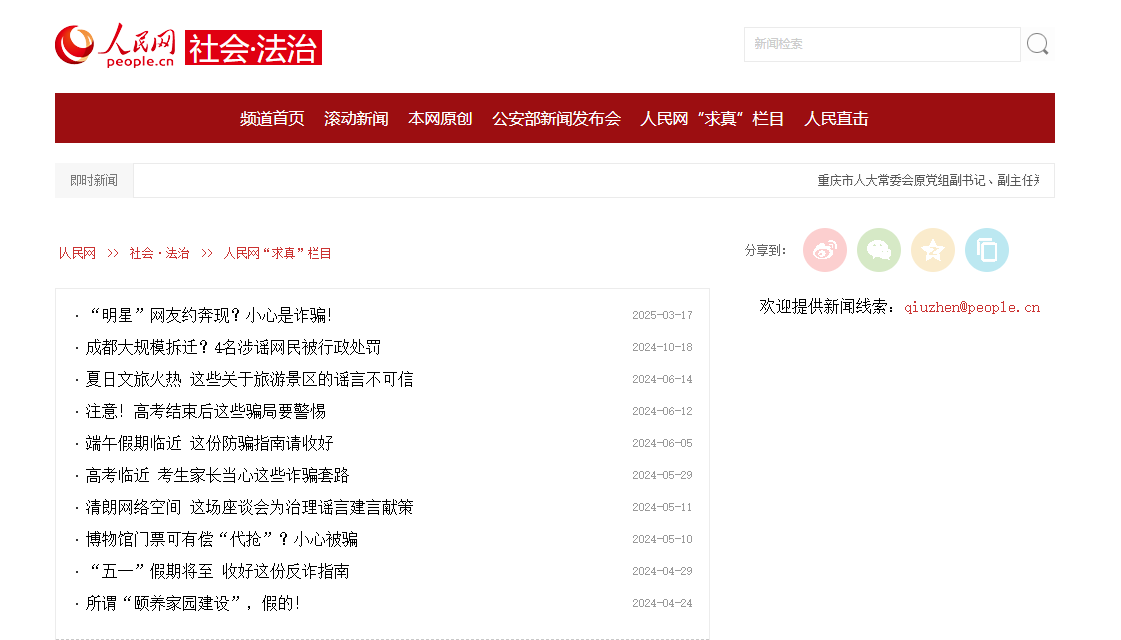
Task: Share page via Weibo icon
Action: pos(825,250)
